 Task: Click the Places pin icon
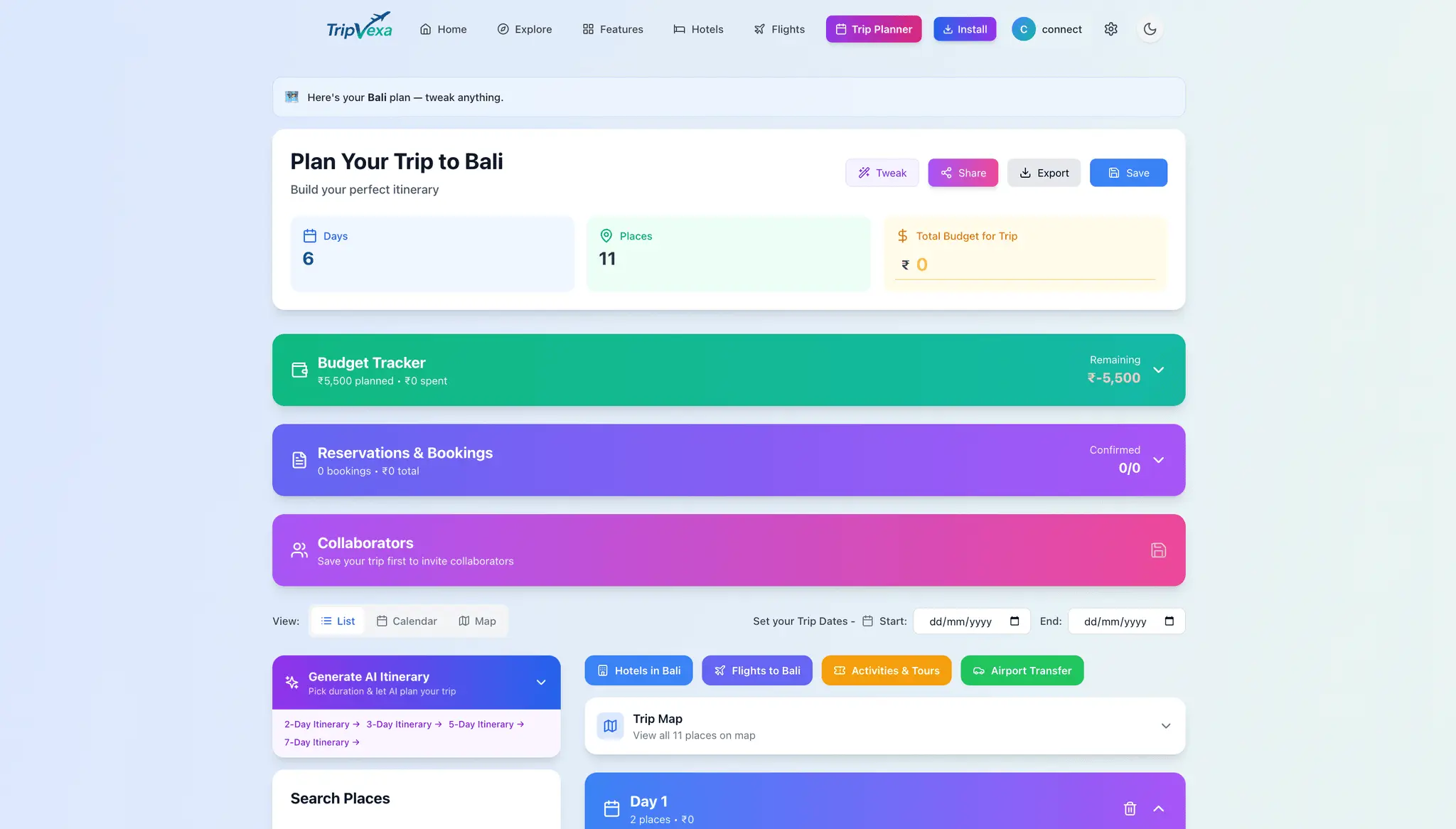click(x=606, y=236)
